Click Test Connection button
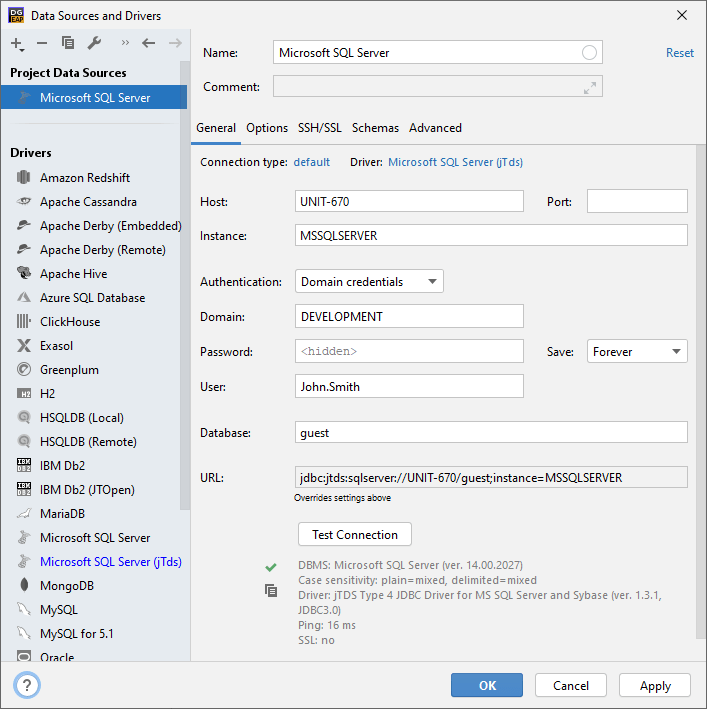The width and height of the screenshot is (707, 709). [x=355, y=534]
